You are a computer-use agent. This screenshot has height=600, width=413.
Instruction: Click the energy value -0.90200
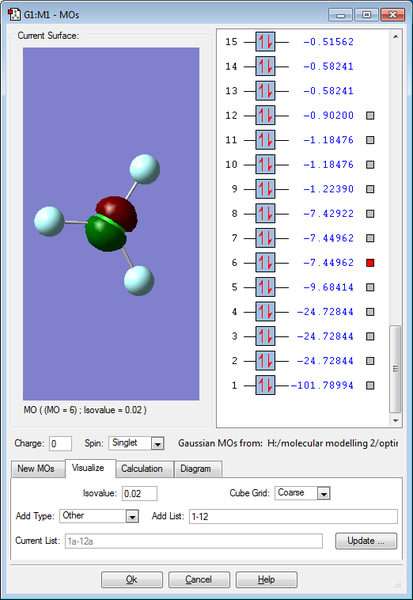(x=328, y=116)
